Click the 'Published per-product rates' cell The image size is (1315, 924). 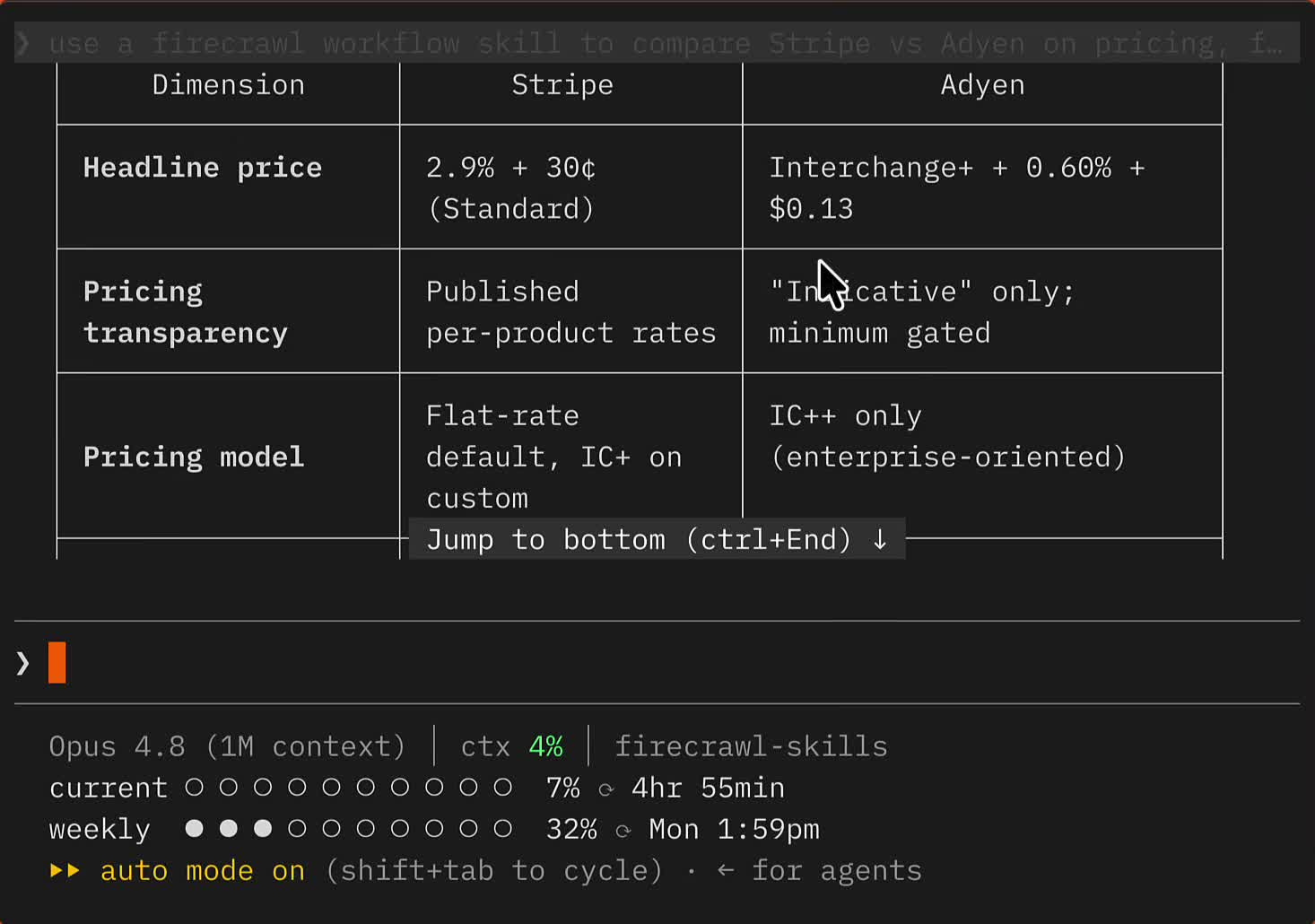coord(571,312)
